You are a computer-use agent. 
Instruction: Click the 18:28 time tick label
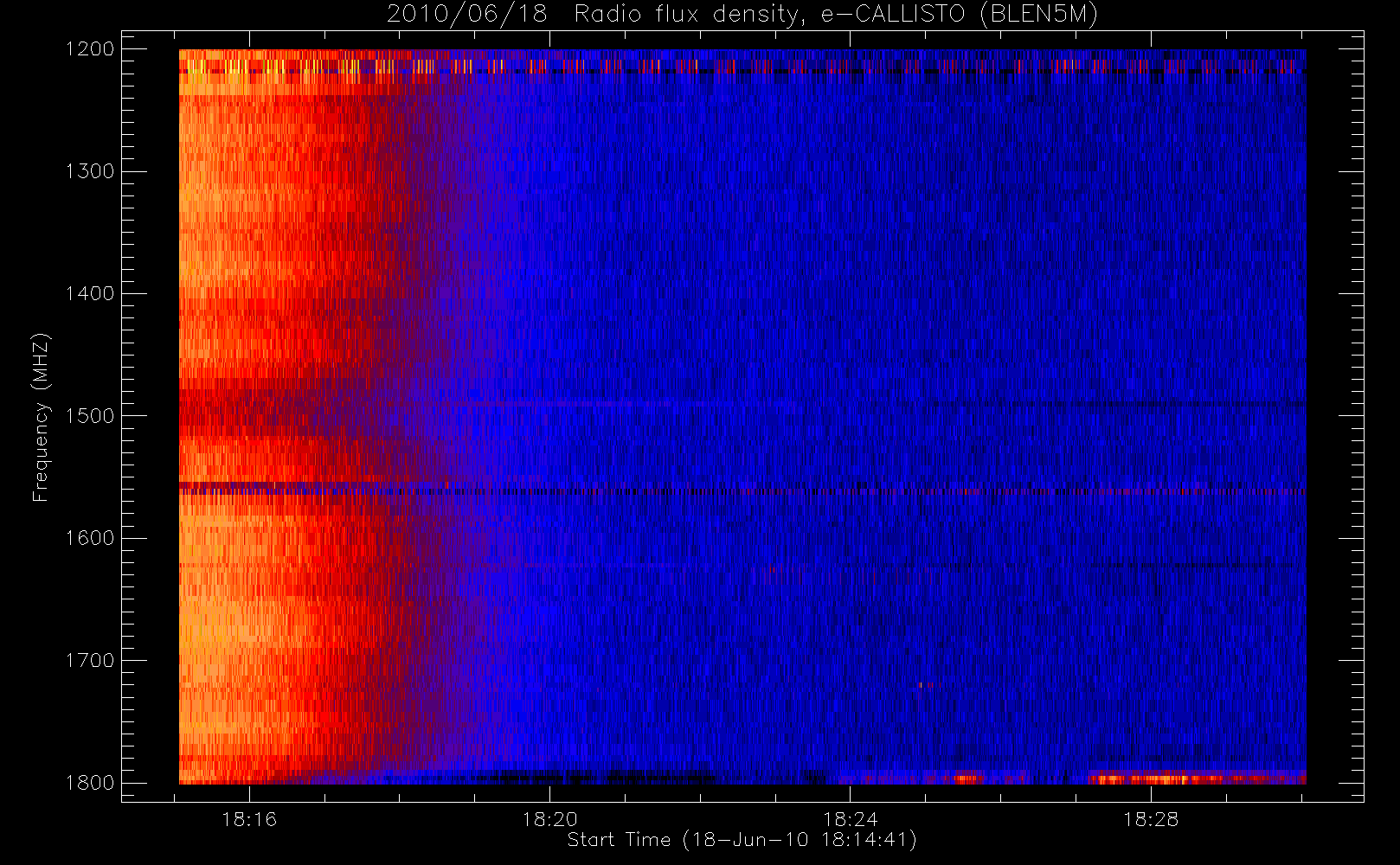click(x=1151, y=819)
